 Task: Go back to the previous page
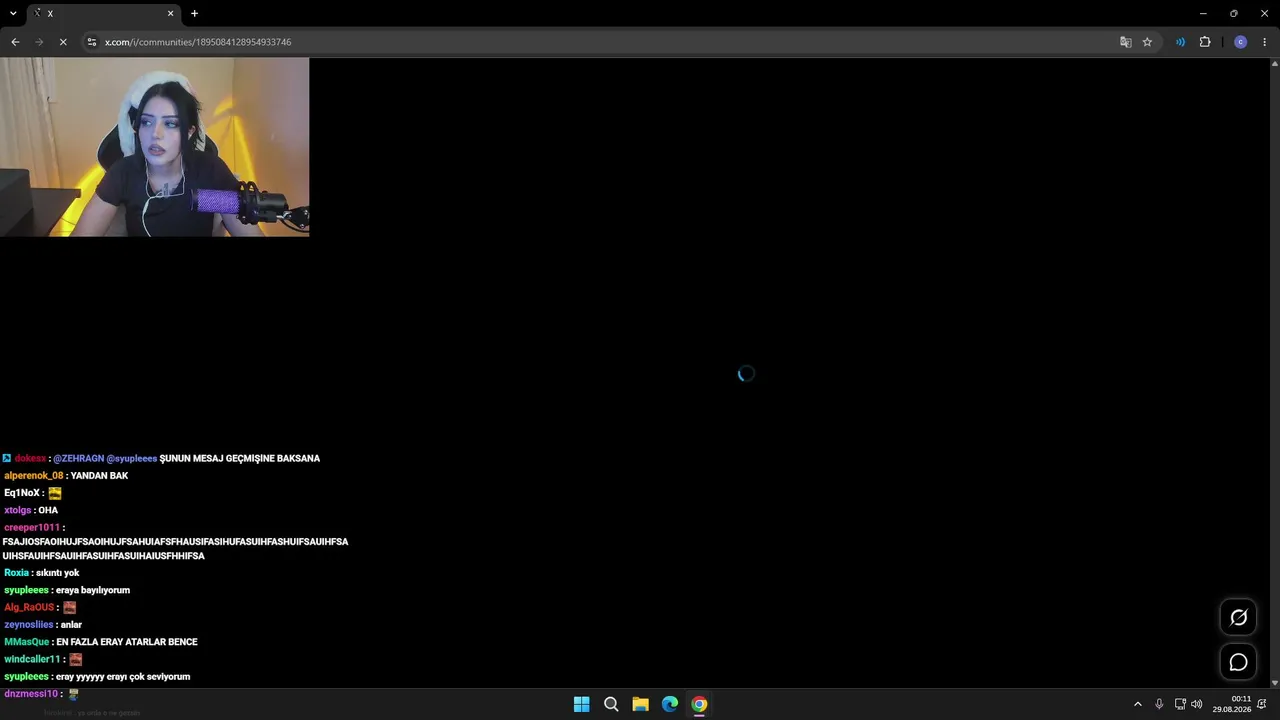coord(15,42)
